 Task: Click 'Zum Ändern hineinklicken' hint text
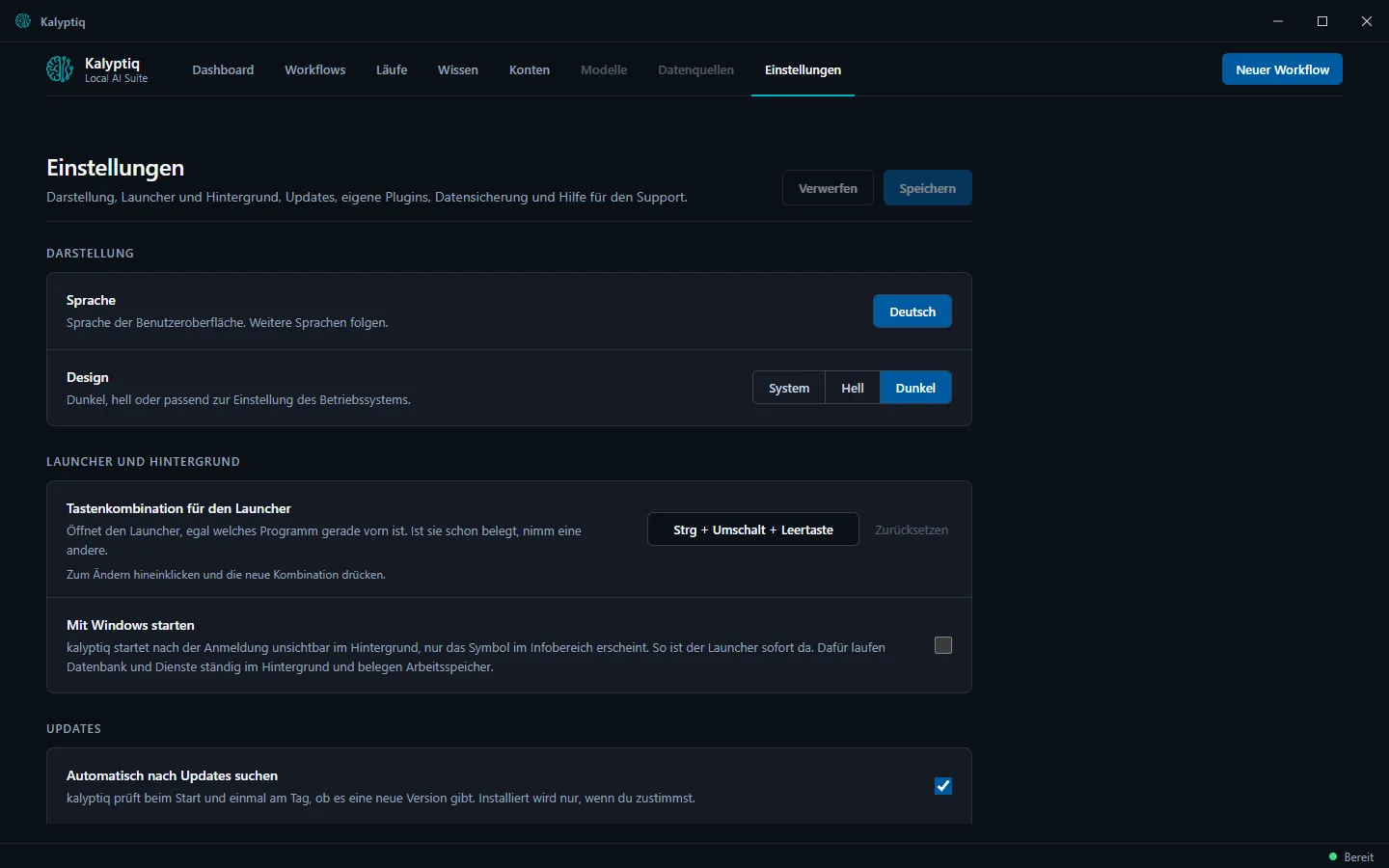(226, 574)
